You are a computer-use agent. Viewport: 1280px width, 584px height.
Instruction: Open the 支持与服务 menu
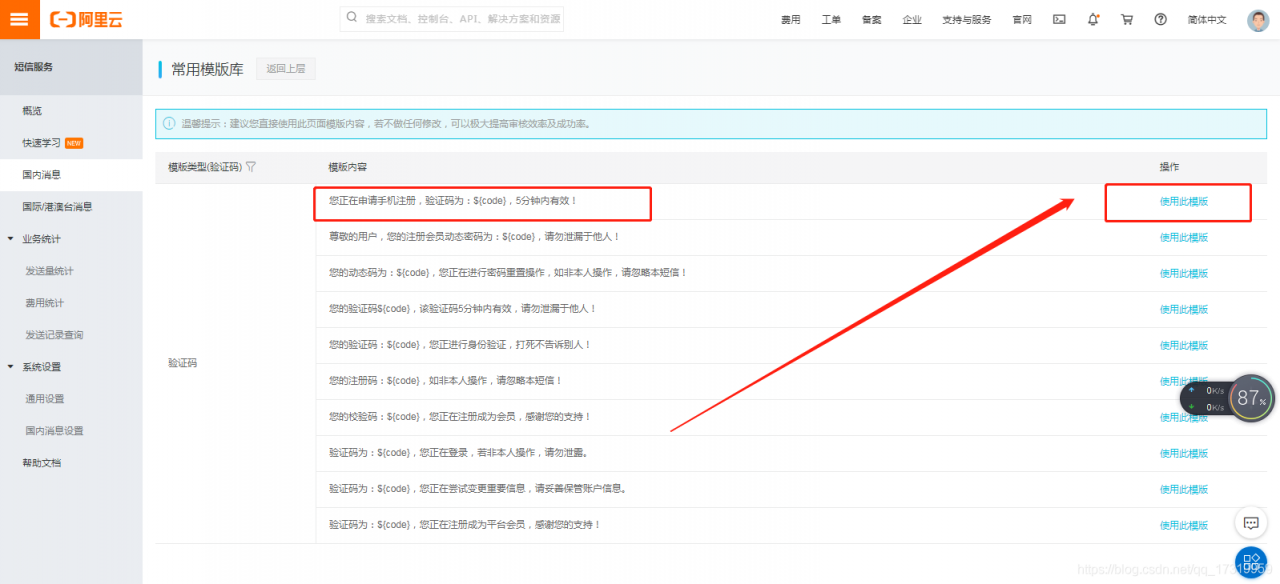967,20
